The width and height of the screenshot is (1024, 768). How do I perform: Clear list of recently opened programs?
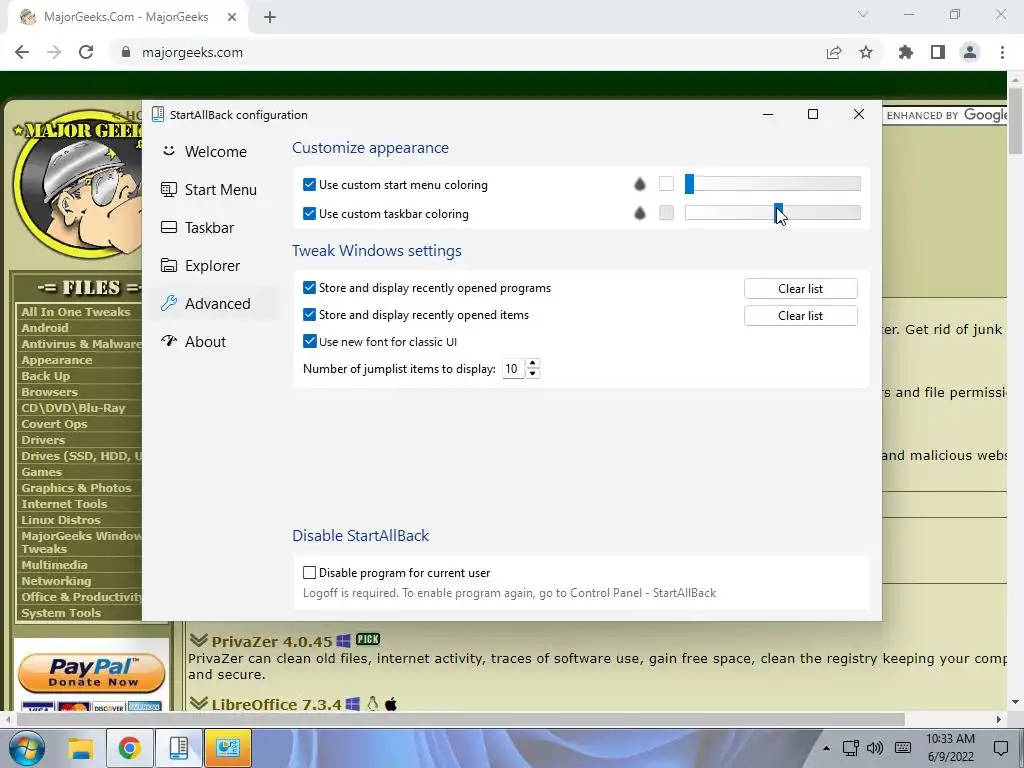(x=801, y=289)
